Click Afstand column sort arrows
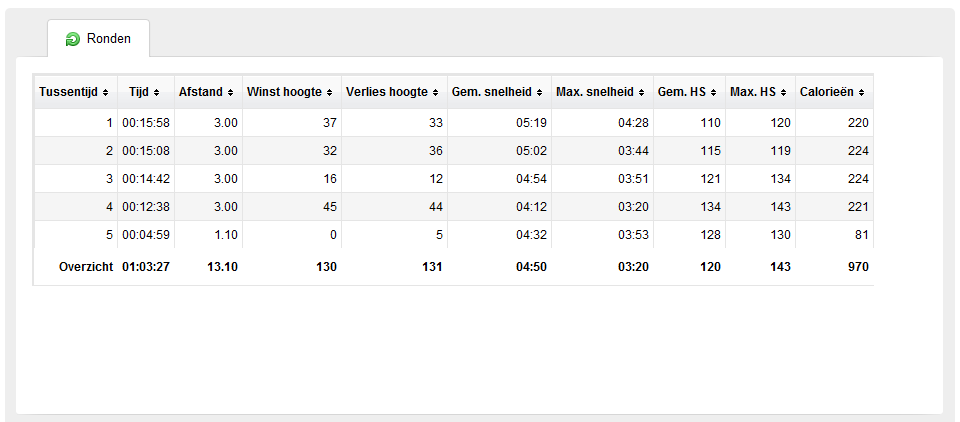This screenshot has height=422, width=960. pos(230,92)
